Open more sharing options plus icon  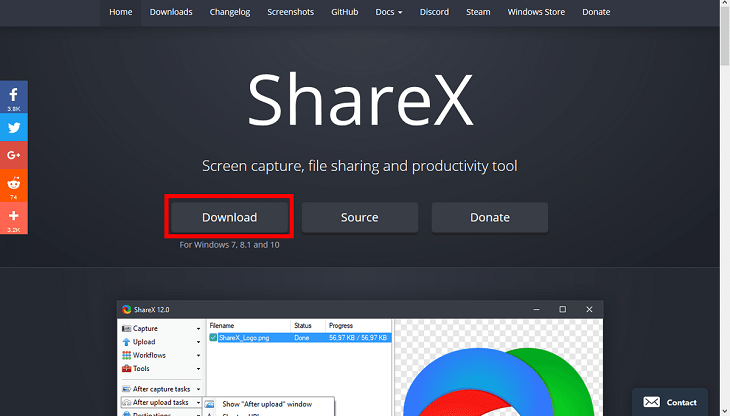click(x=13, y=215)
